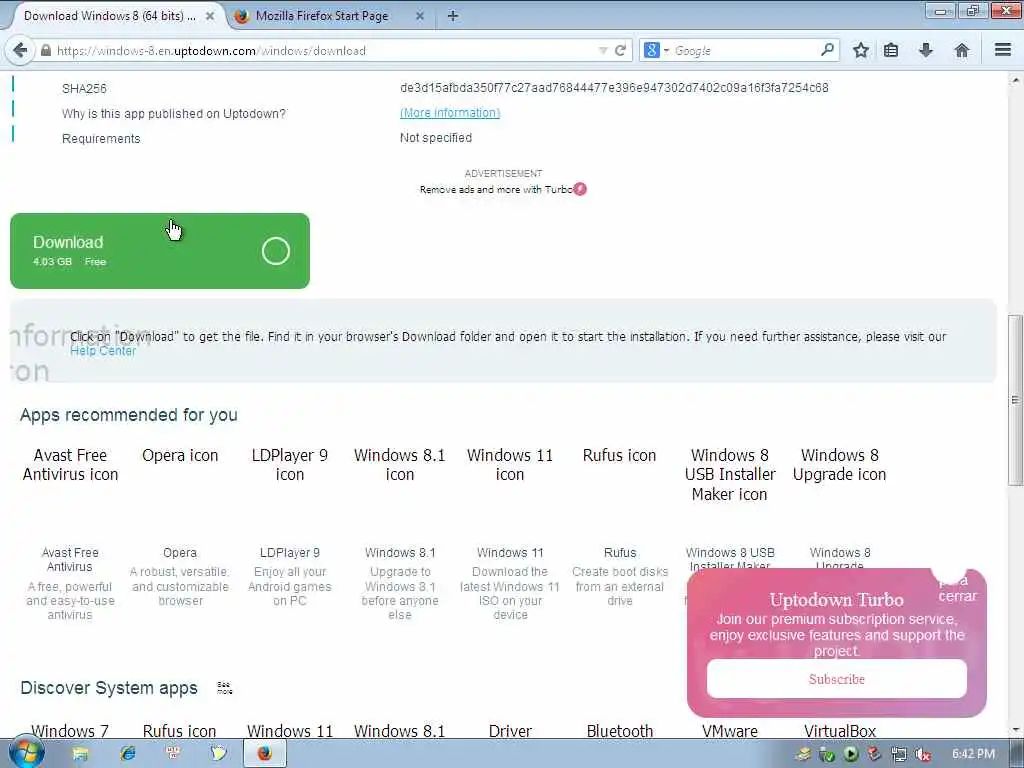Click the Firefox taskbar button

pos(264,754)
